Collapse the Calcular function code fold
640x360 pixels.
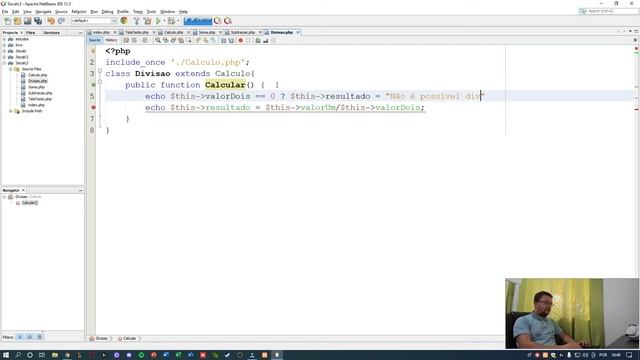[x=100, y=82]
